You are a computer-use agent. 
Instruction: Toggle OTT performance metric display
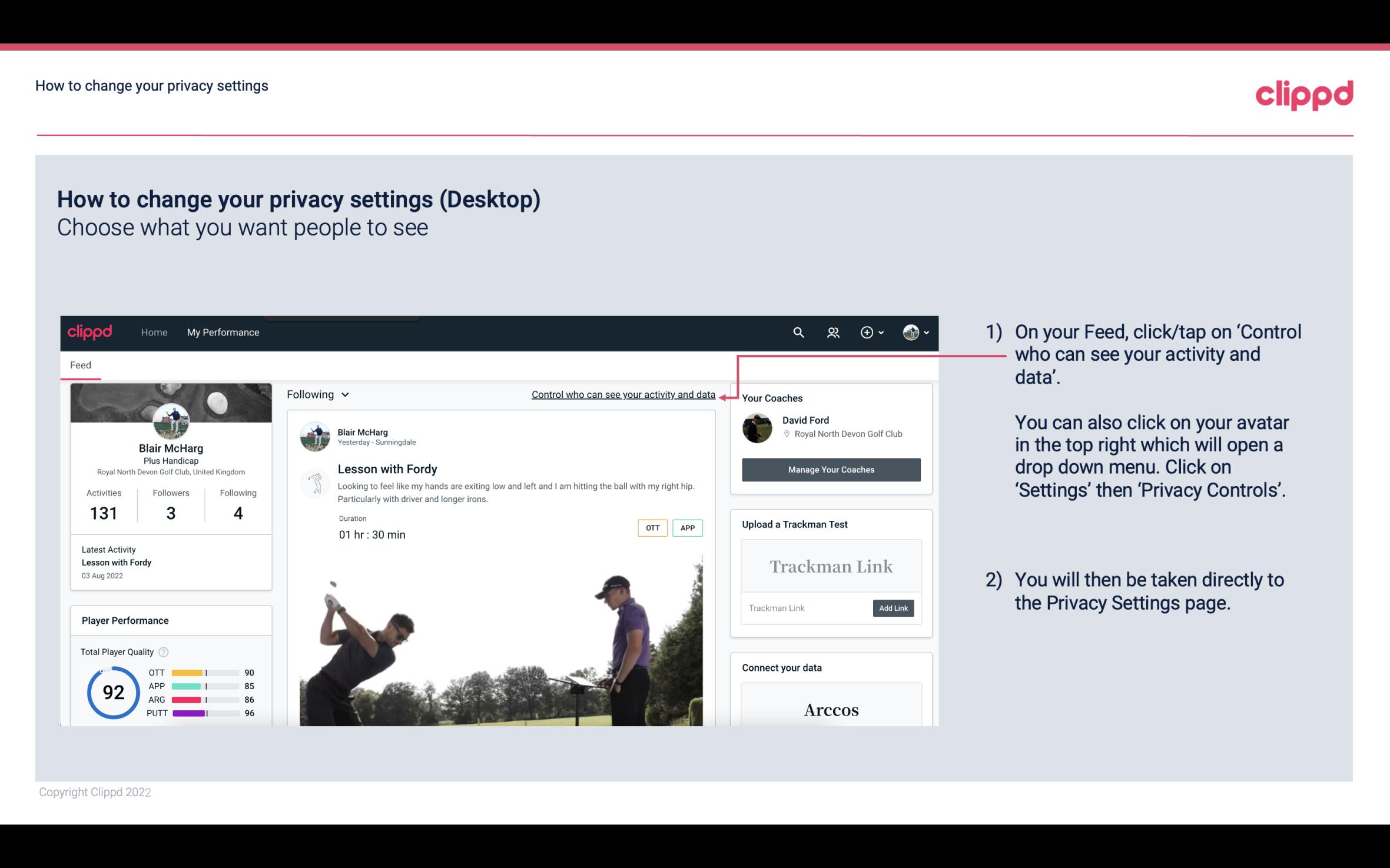click(652, 527)
